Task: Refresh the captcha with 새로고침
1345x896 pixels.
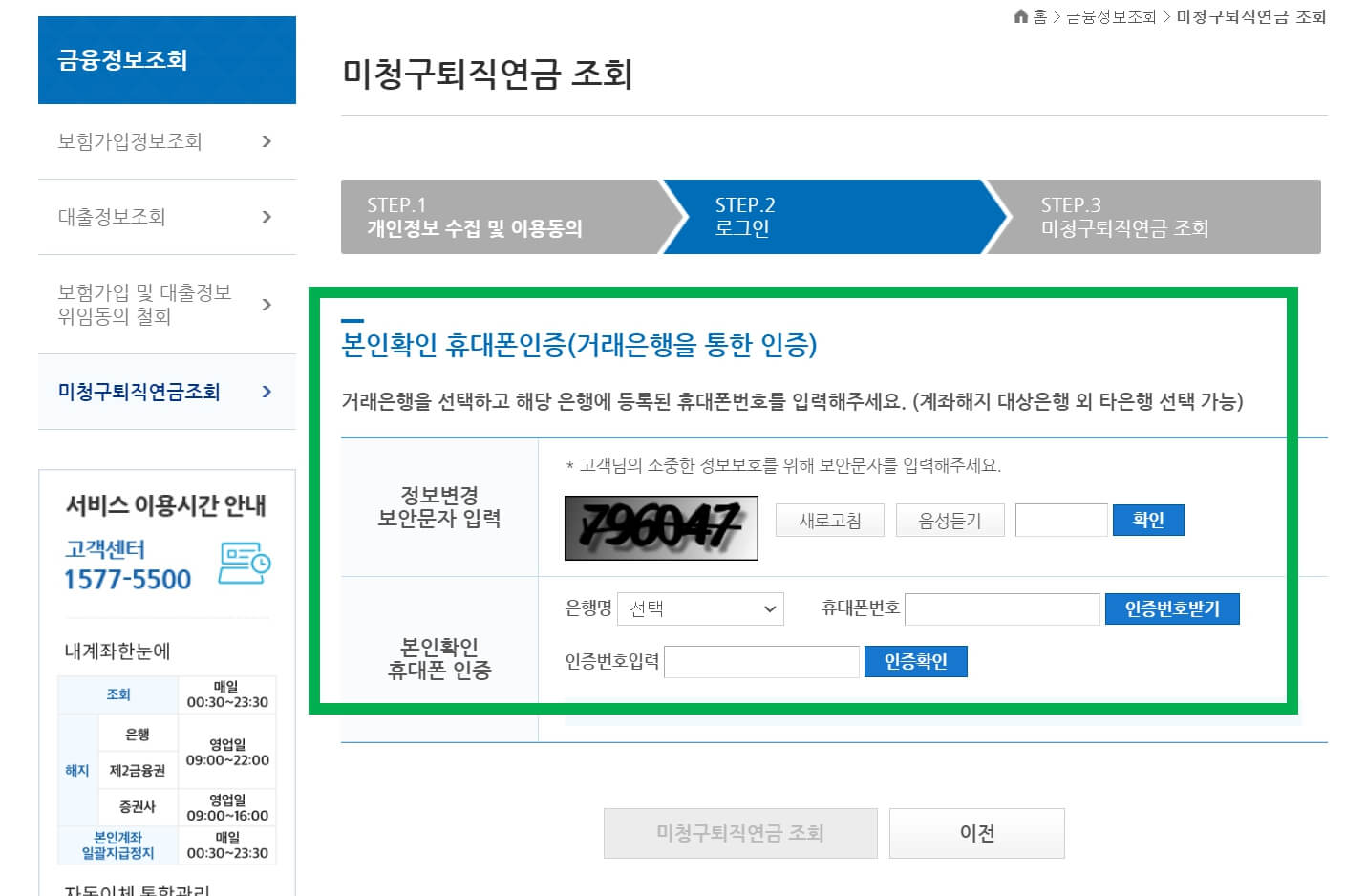Action: 829,520
